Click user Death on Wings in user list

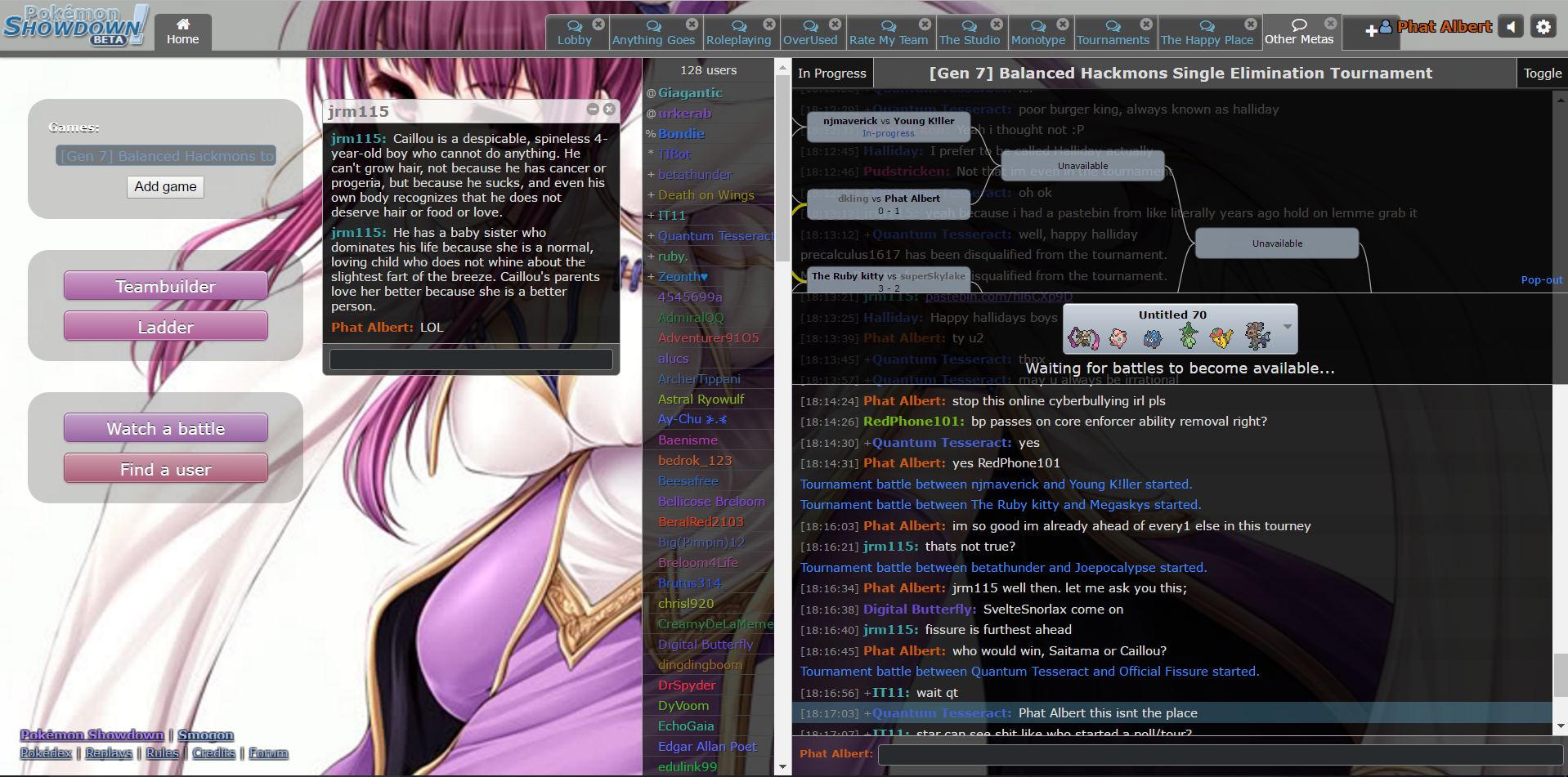pos(706,195)
